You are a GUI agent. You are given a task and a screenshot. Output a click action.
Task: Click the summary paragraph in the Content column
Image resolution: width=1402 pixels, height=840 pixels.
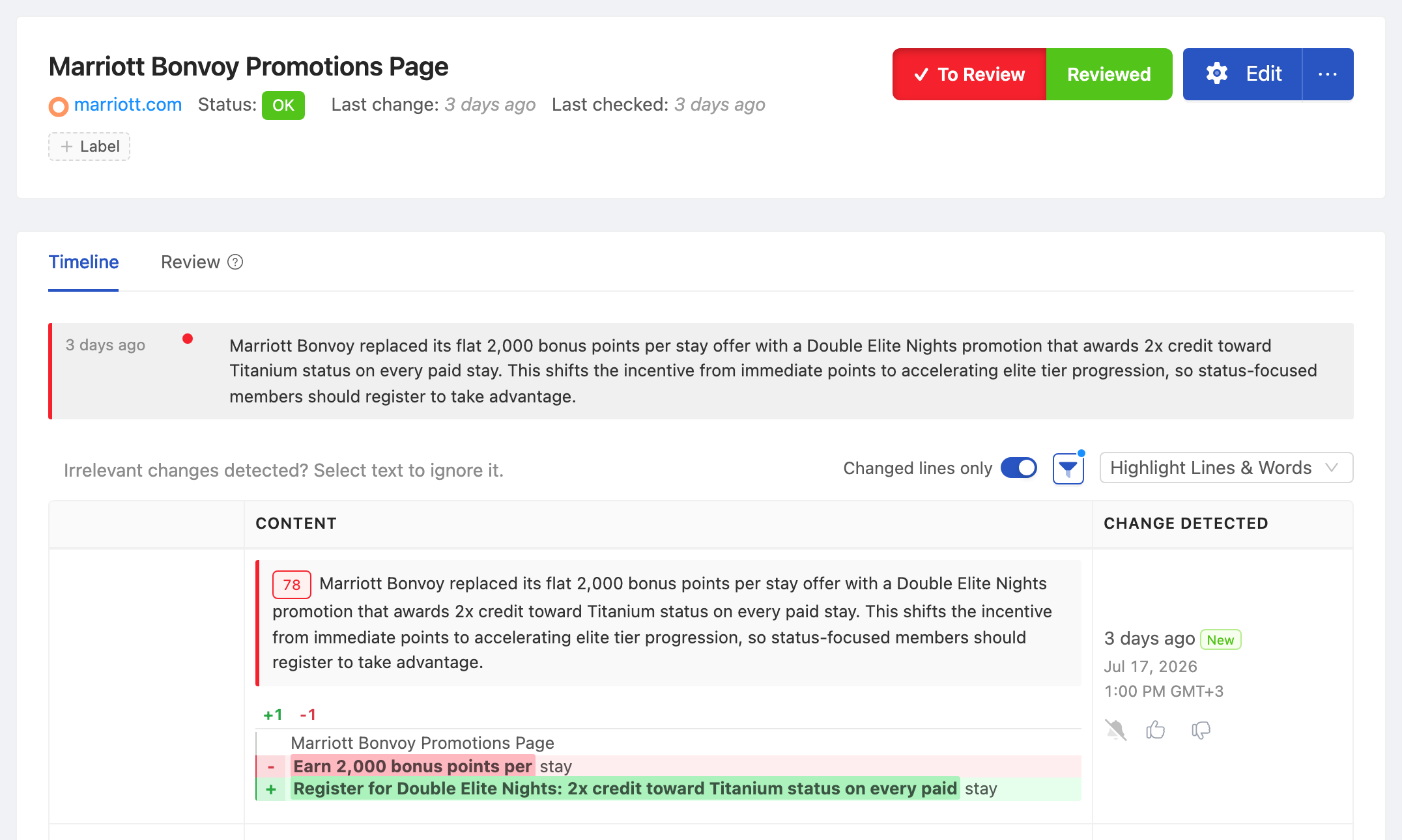(x=662, y=623)
